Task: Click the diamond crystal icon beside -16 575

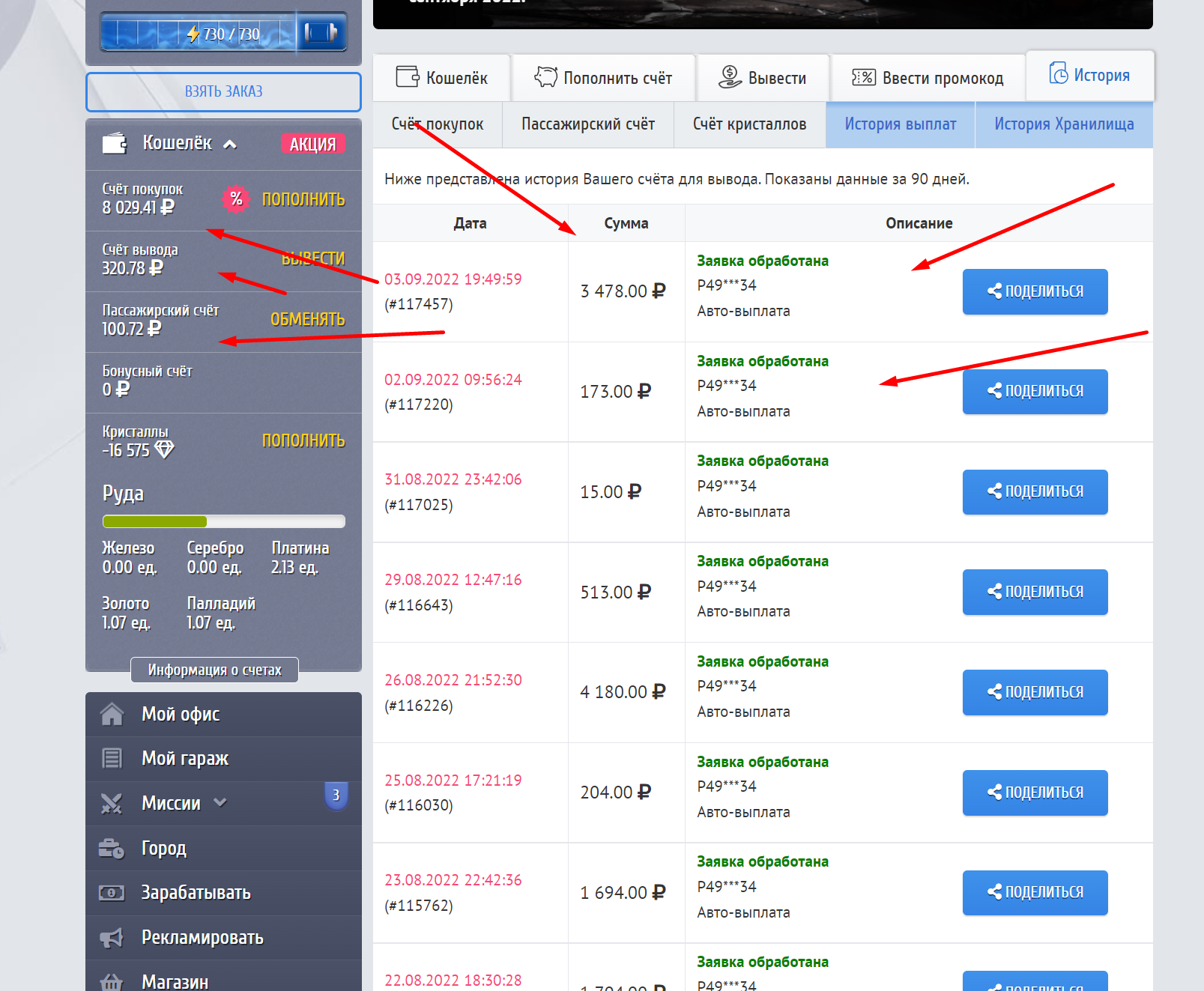Action: point(164,449)
